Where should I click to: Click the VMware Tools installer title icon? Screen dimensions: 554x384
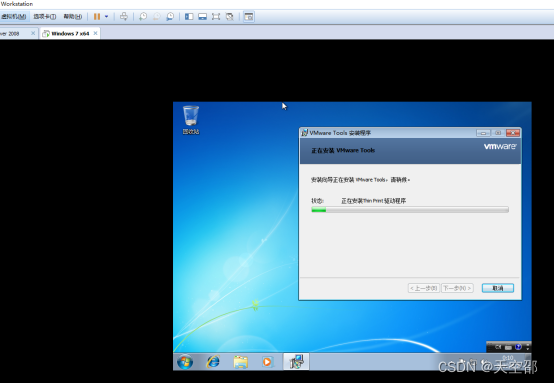pos(304,133)
